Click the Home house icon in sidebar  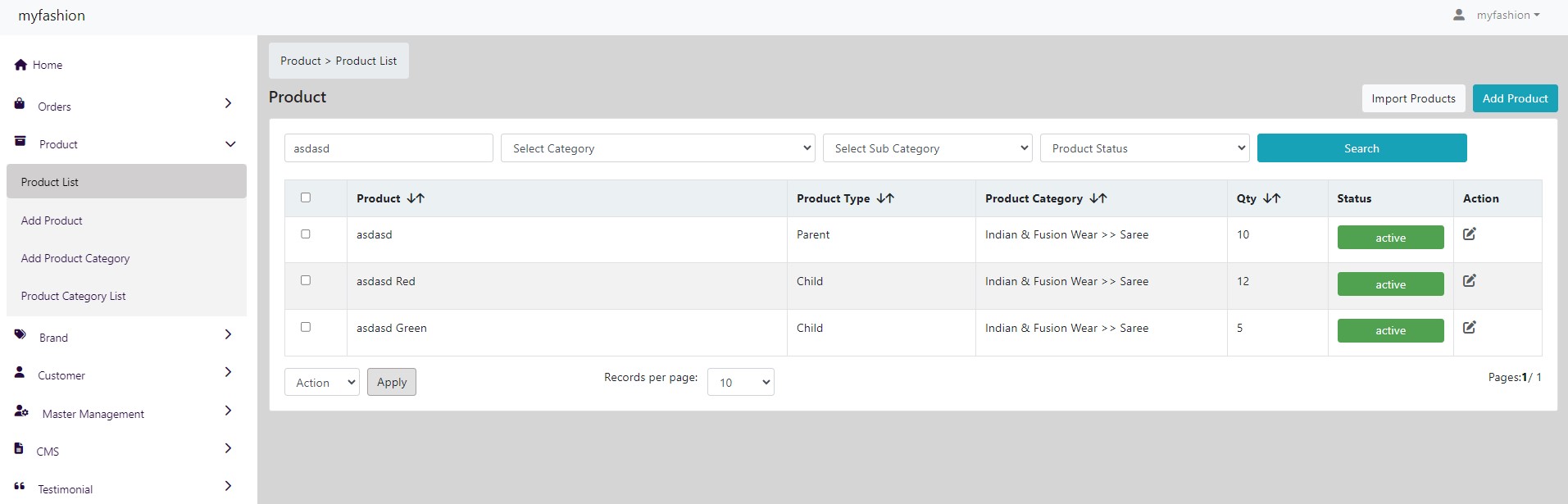tap(21, 65)
